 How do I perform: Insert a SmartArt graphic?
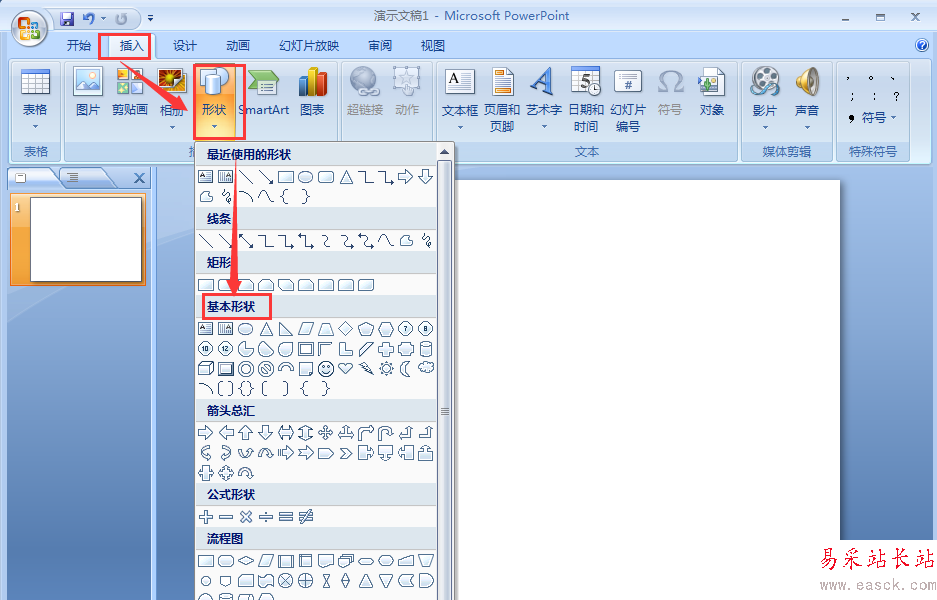pos(264,90)
